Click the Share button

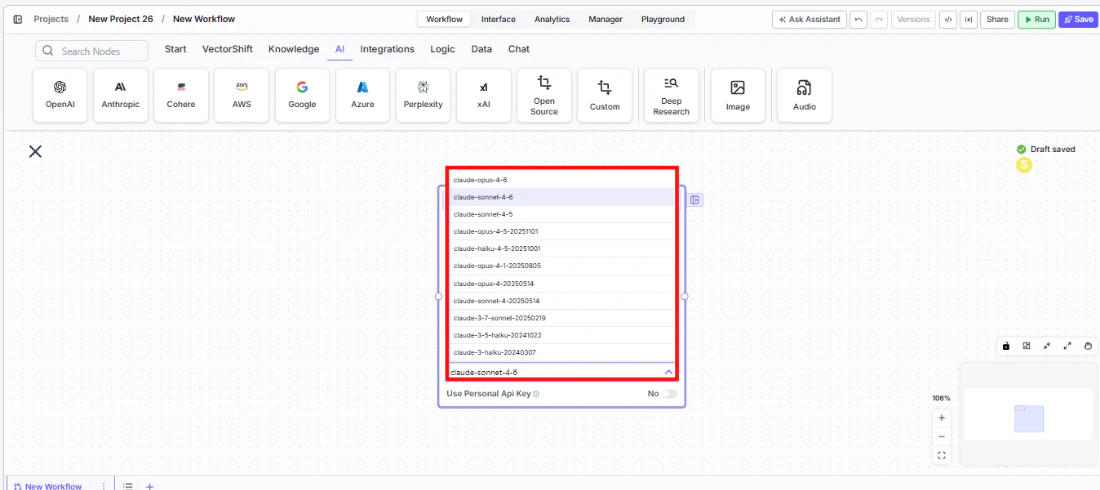pyautogui.click(x=997, y=20)
